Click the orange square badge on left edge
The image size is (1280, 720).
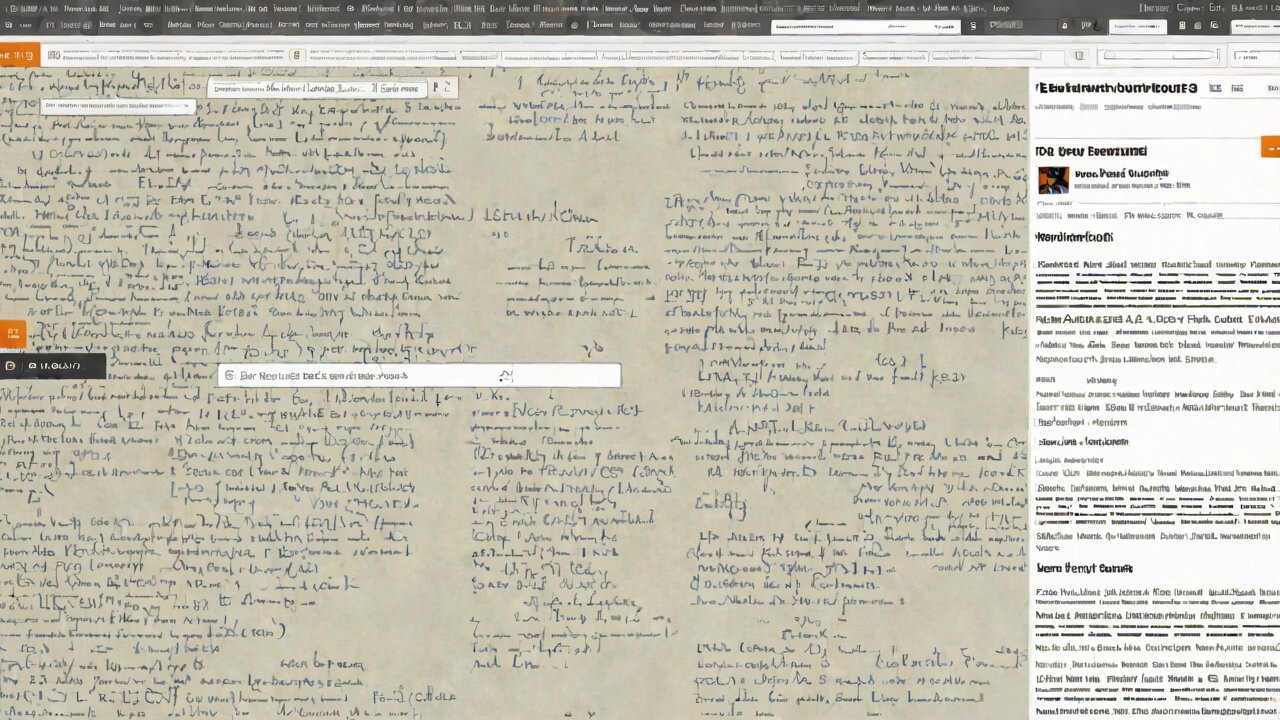coord(12,335)
